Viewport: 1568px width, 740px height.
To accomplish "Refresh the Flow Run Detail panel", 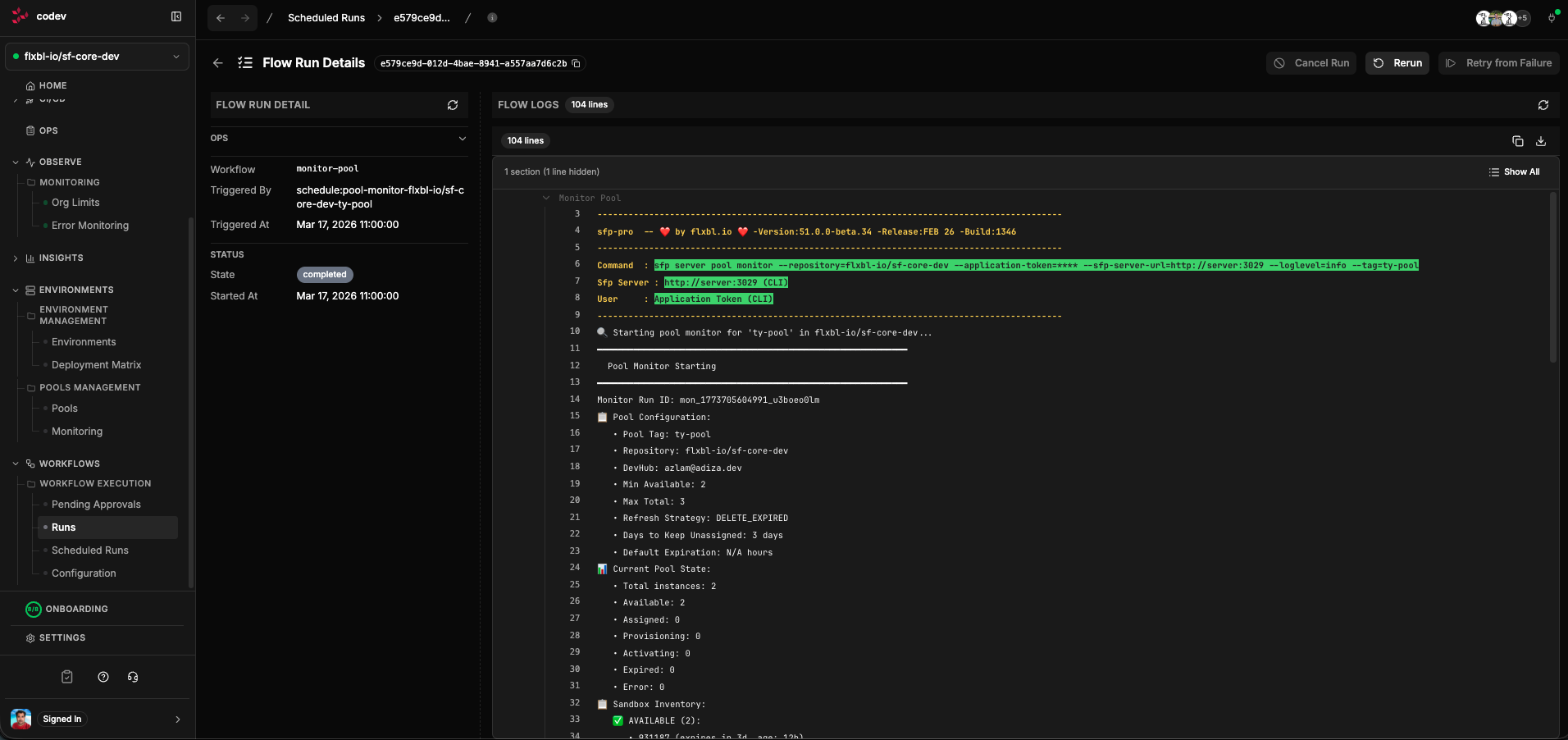I will coord(452,105).
